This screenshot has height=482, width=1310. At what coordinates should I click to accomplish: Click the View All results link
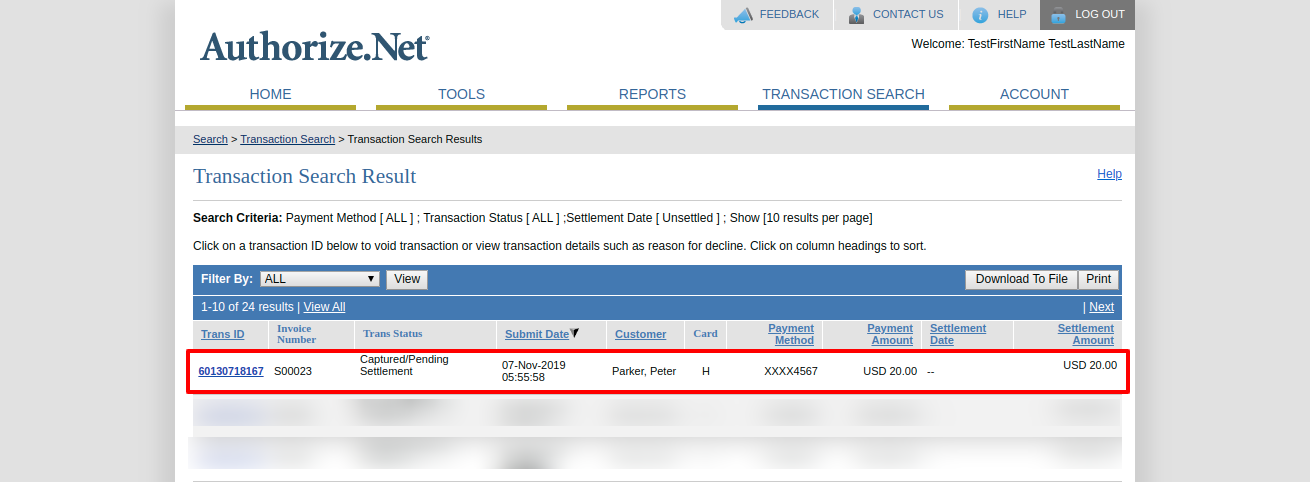(324, 307)
